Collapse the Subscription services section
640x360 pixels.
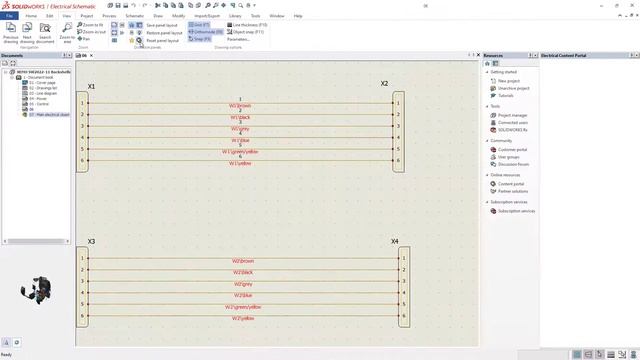[x=487, y=202]
